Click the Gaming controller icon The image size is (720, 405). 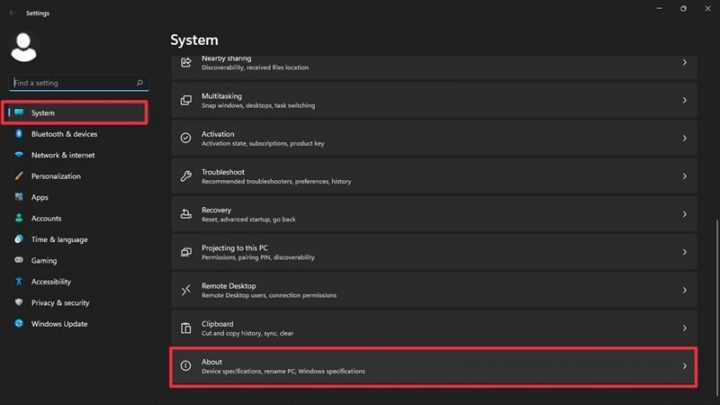click(x=19, y=261)
